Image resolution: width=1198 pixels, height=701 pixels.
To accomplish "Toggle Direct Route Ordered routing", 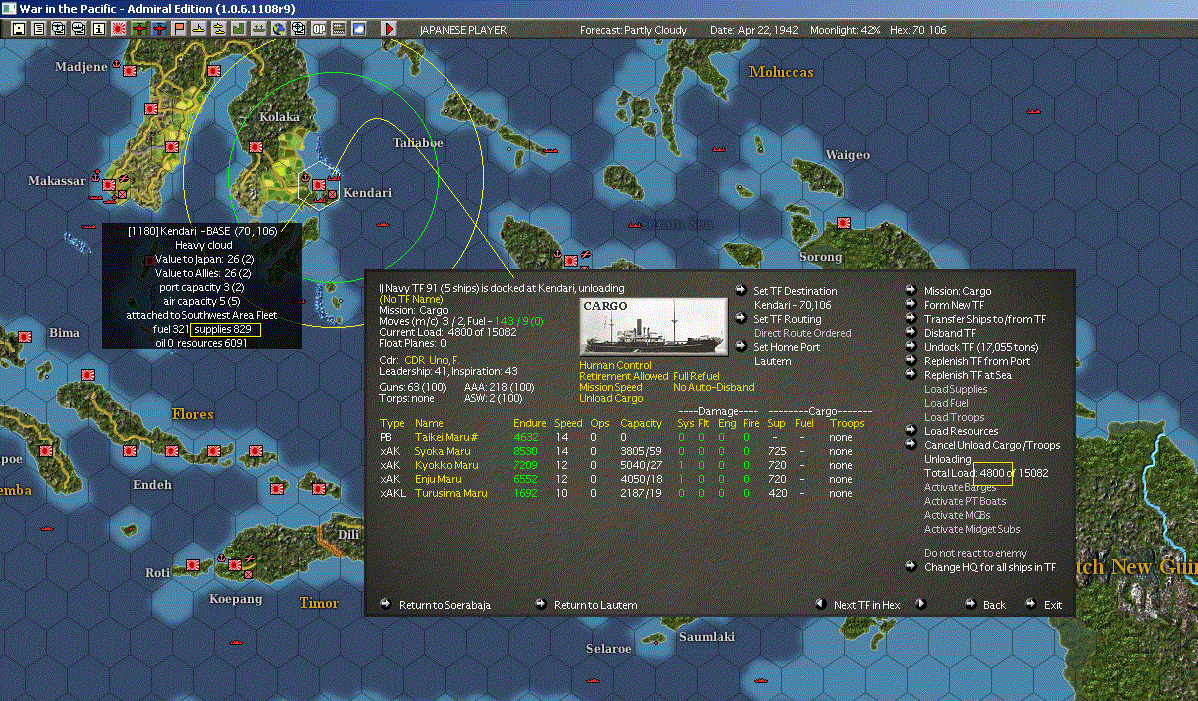I will (x=802, y=333).
